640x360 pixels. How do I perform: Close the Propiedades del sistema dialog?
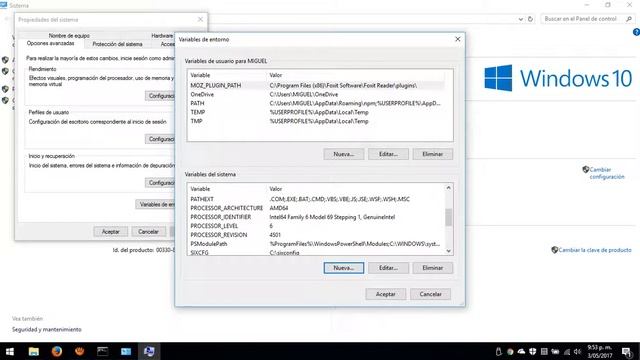200,19
